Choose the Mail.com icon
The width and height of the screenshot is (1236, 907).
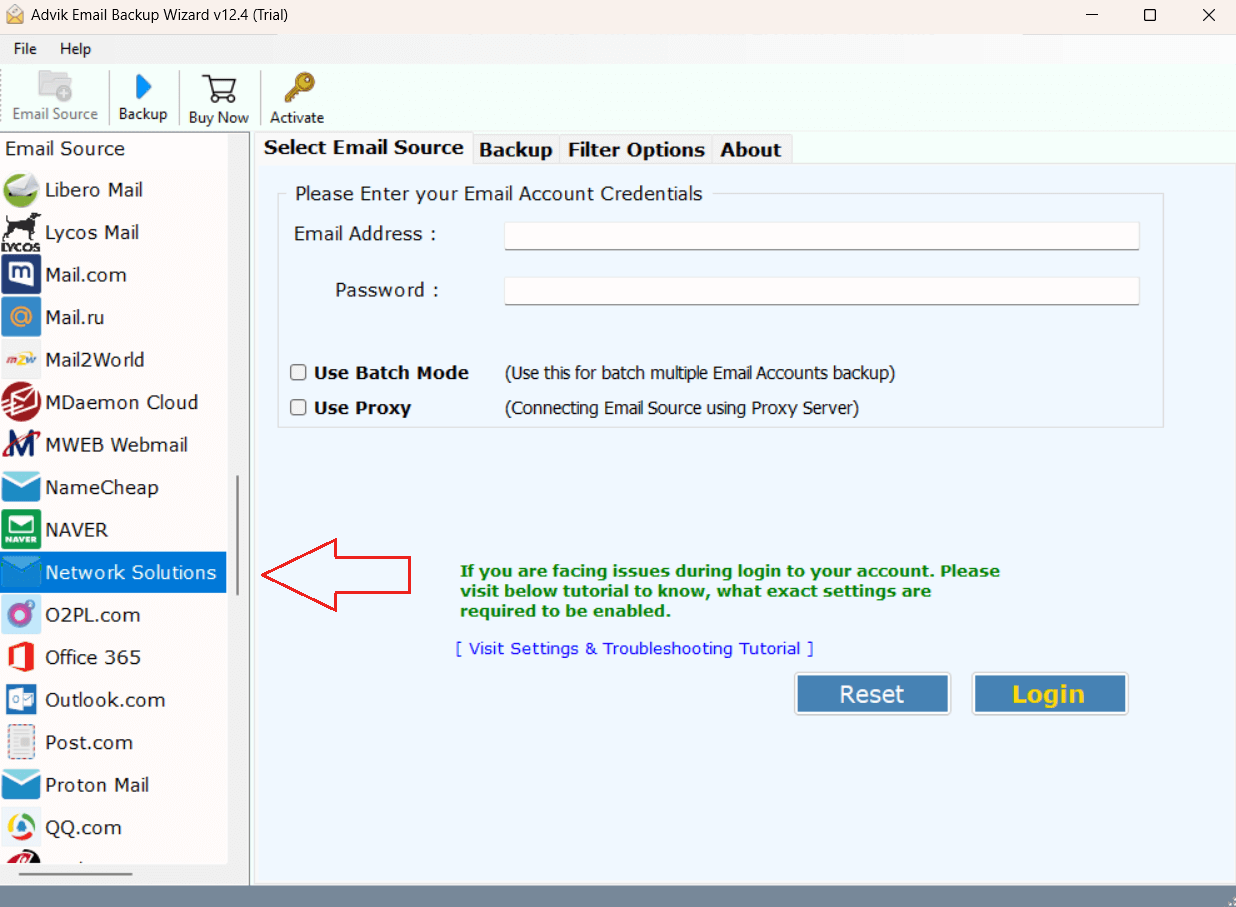click(21, 275)
